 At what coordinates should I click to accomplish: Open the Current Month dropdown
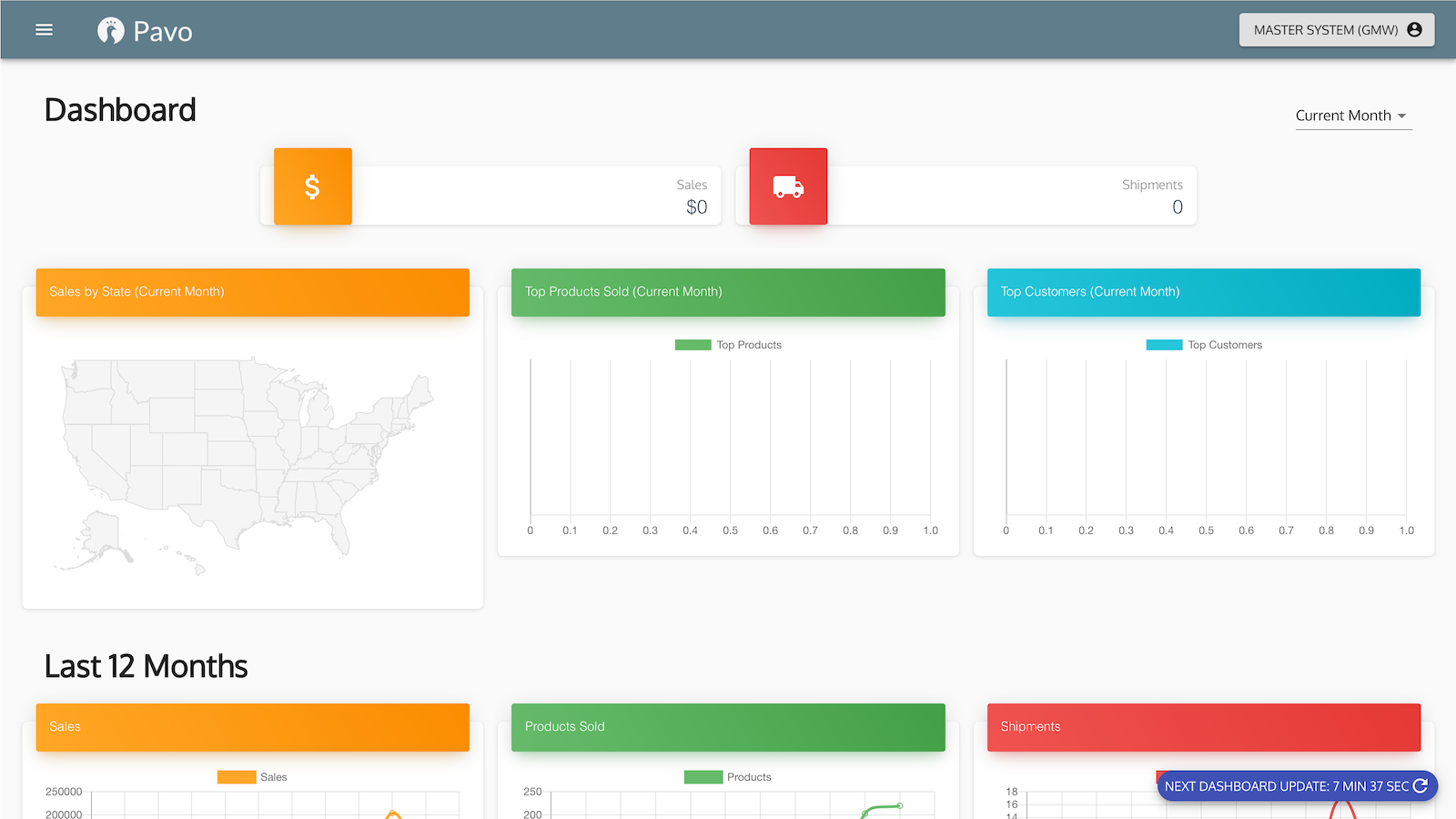[x=1344, y=116]
